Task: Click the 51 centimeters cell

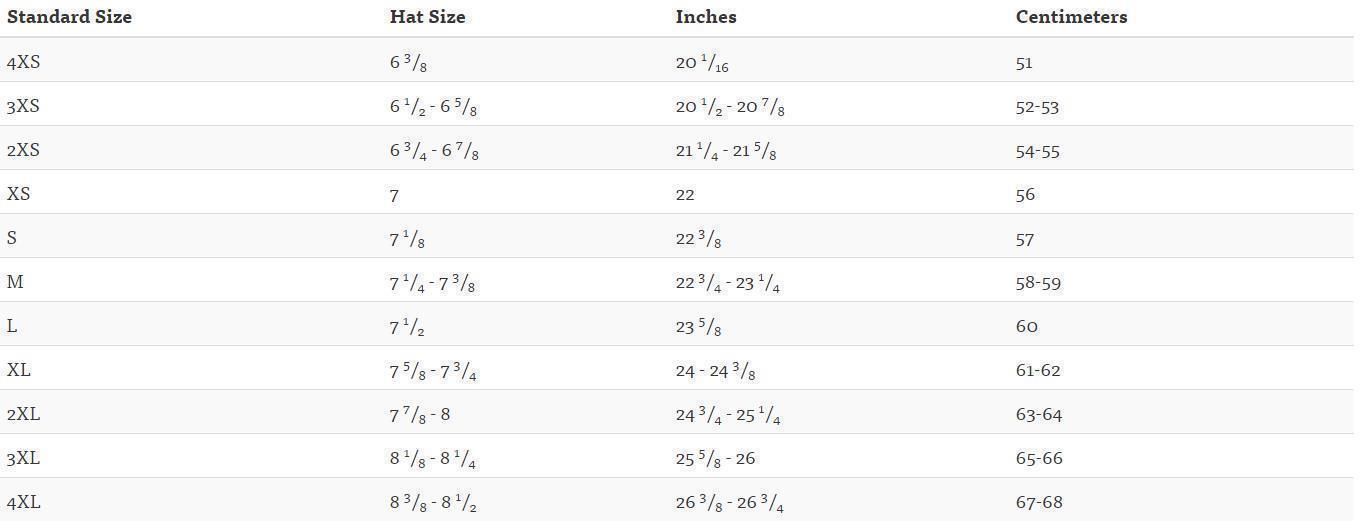Action: click(1024, 63)
